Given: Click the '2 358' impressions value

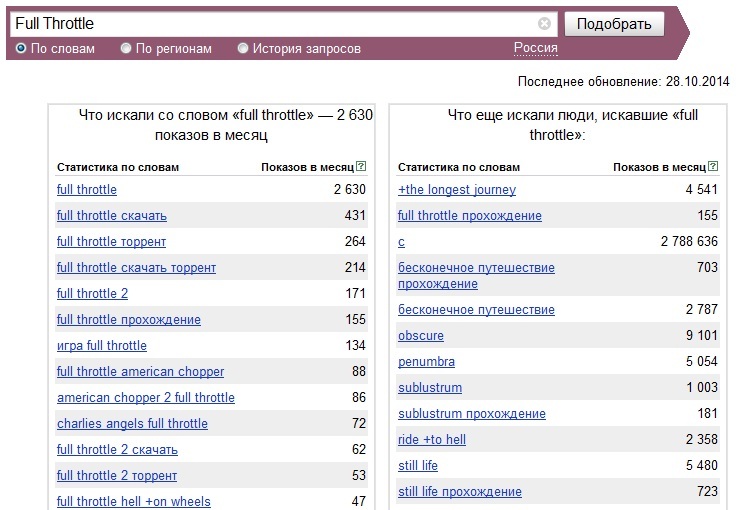Looking at the screenshot, I should (702, 439).
